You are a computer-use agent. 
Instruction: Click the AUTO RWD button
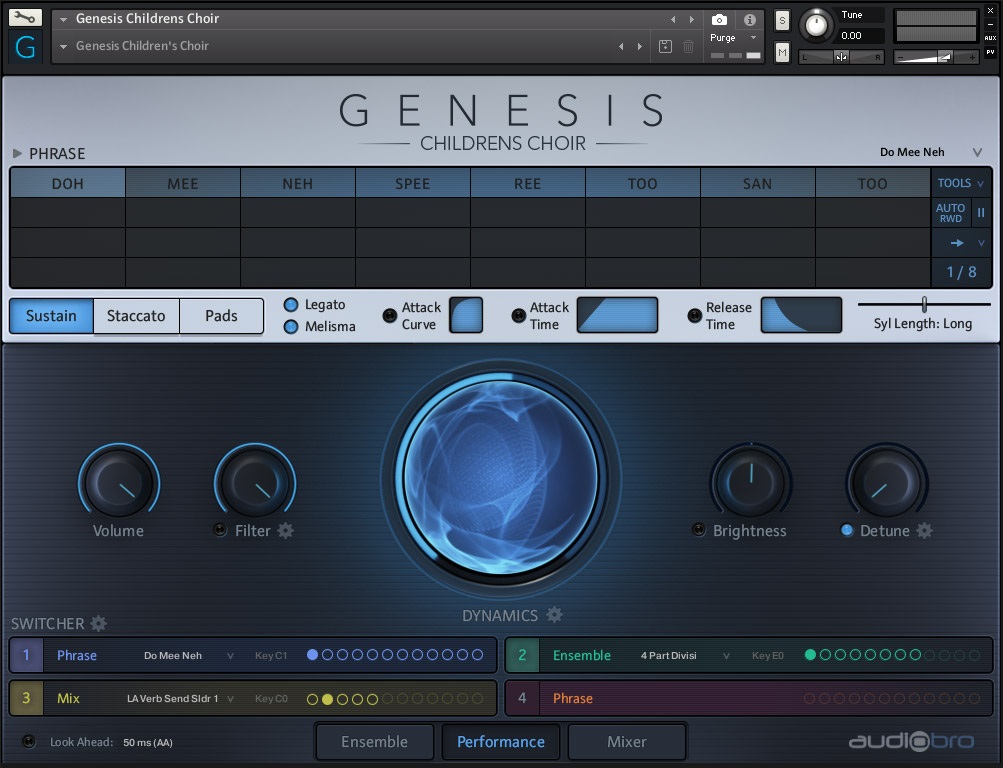tap(950, 213)
